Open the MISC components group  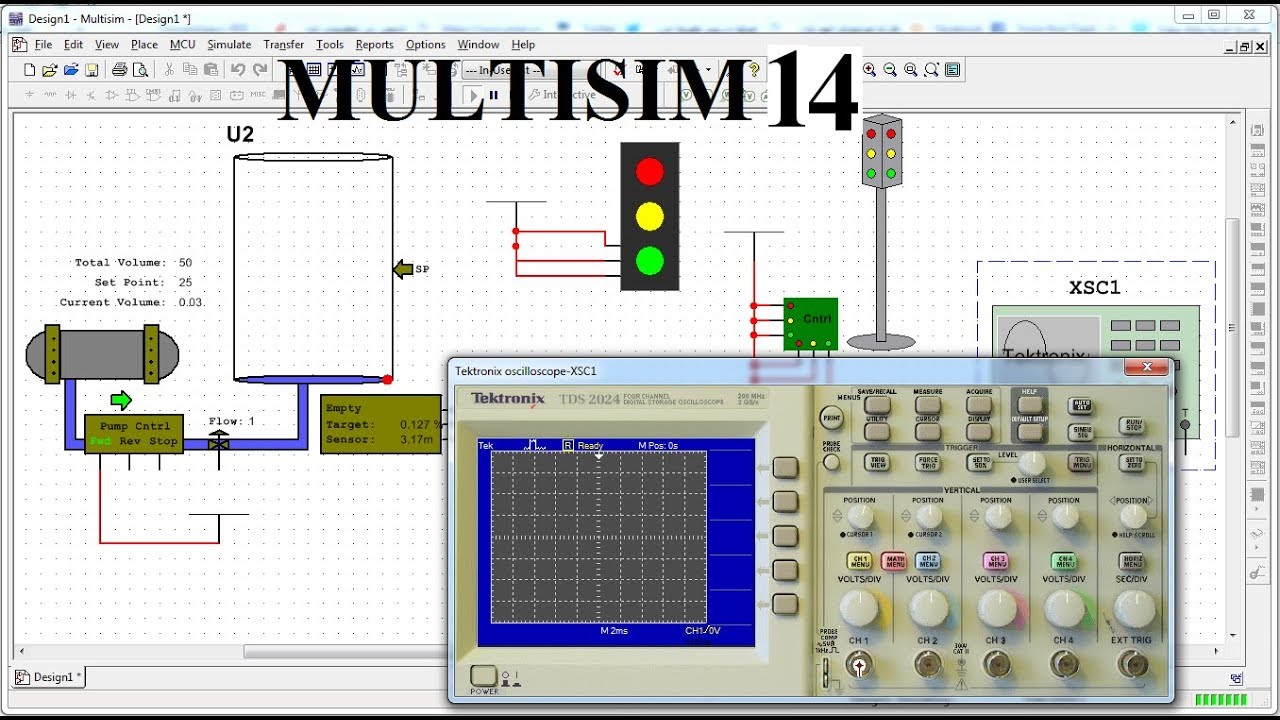[x=258, y=96]
